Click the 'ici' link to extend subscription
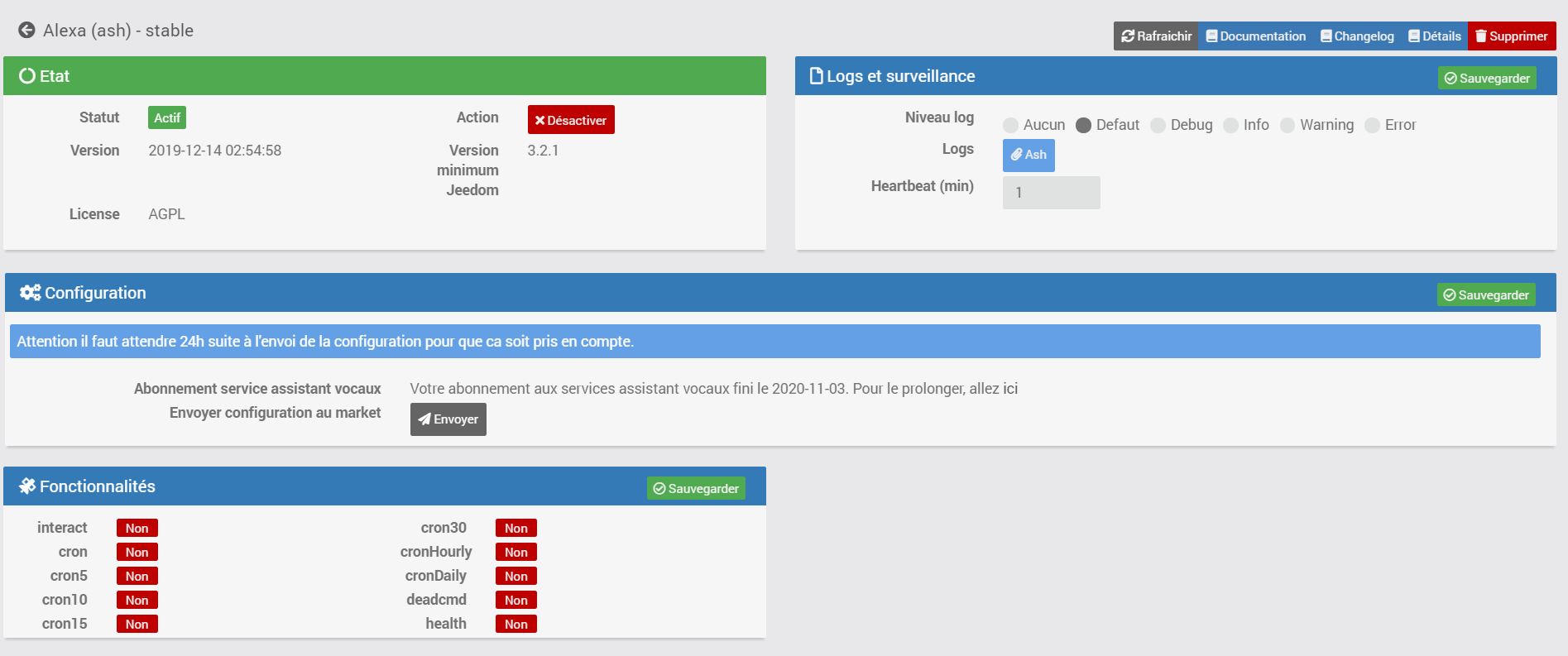The height and width of the screenshot is (656, 1568). pos(1010,389)
